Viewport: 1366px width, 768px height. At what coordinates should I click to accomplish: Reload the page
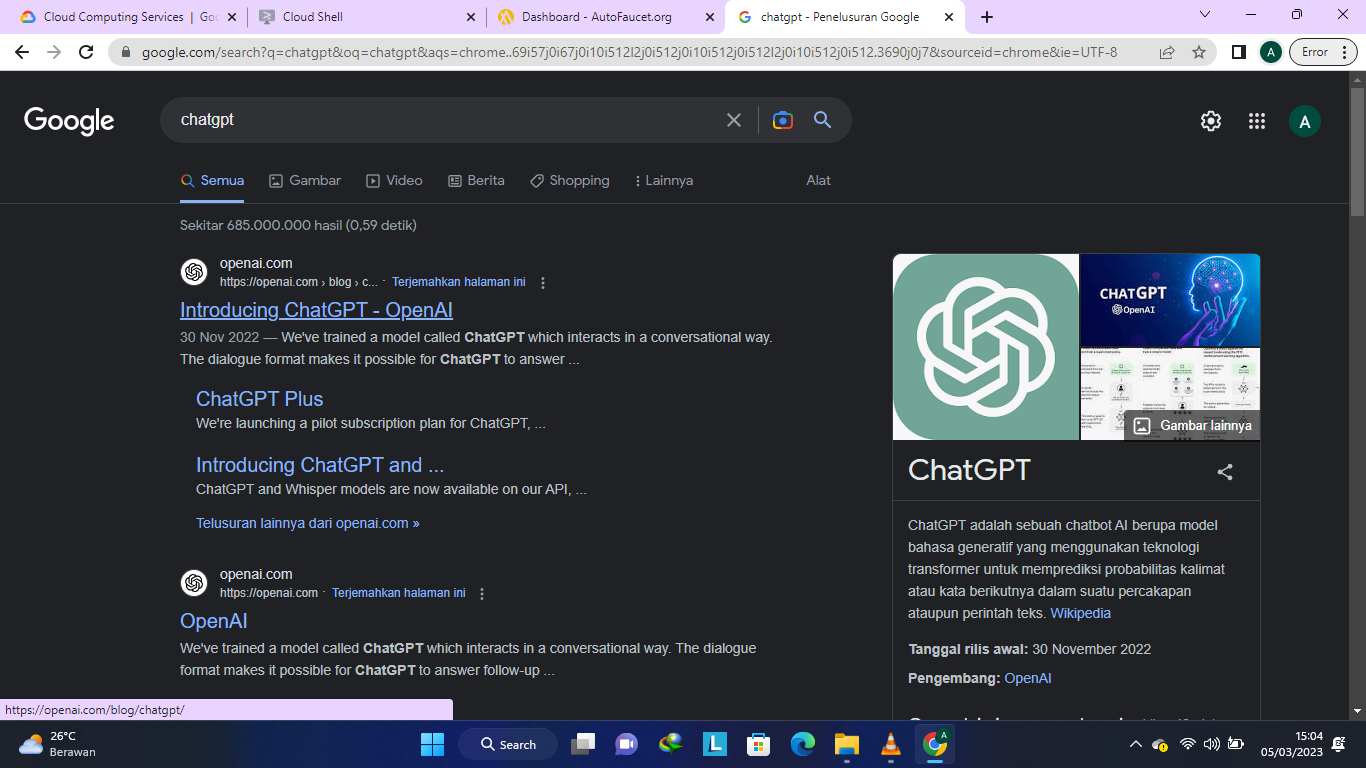coord(86,52)
